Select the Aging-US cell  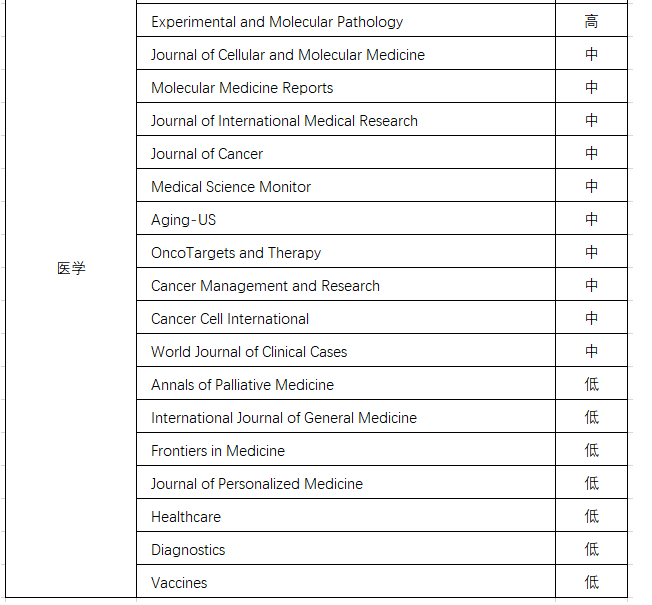[346, 218]
